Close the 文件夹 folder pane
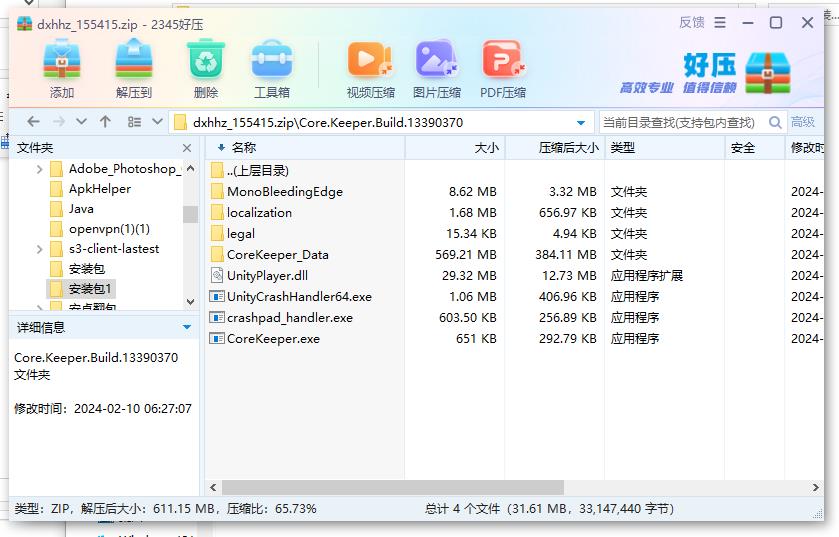839x537 pixels. (x=187, y=148)
